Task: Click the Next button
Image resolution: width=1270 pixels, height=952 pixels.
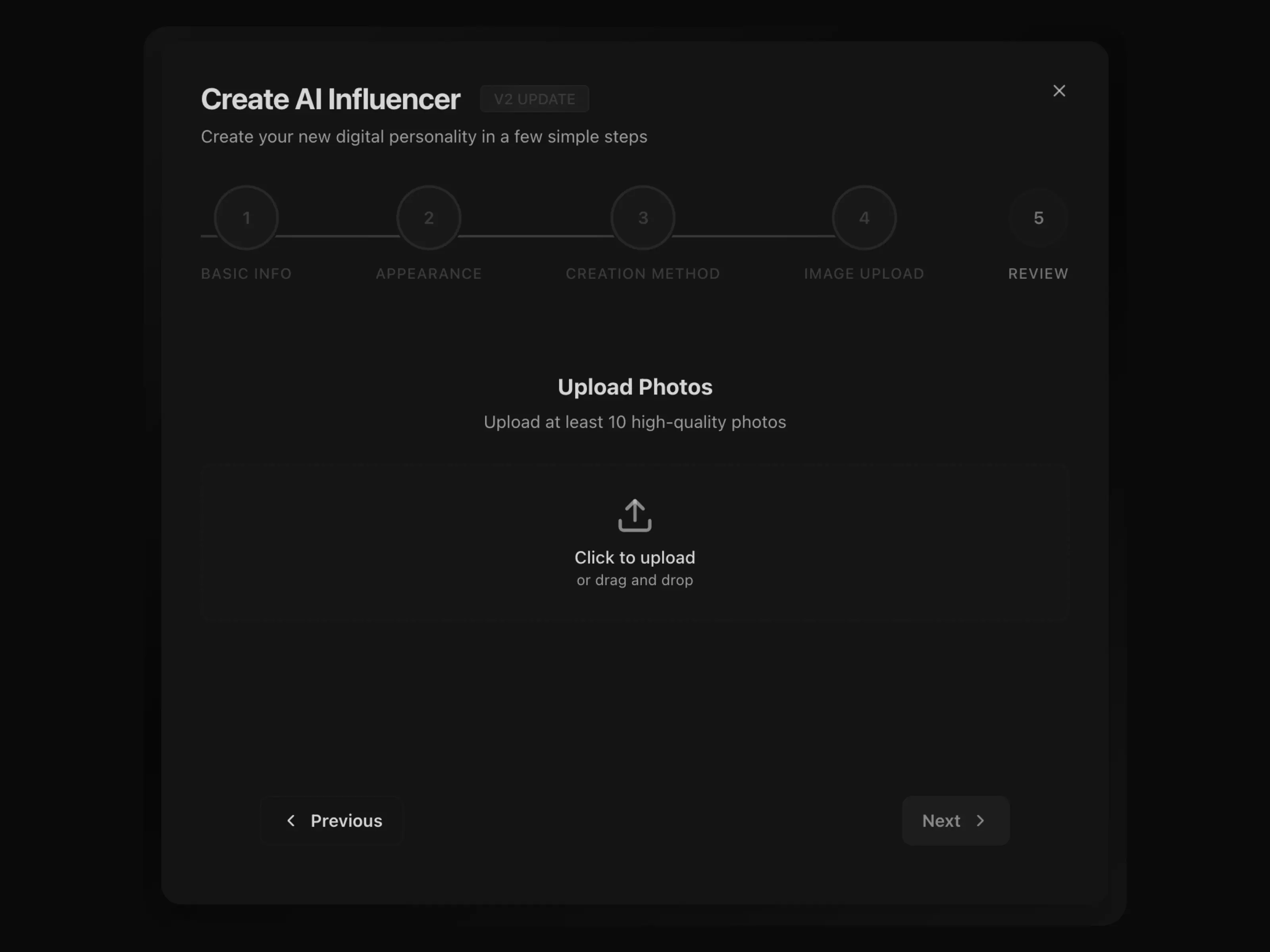Action: [x=955, y=821]
